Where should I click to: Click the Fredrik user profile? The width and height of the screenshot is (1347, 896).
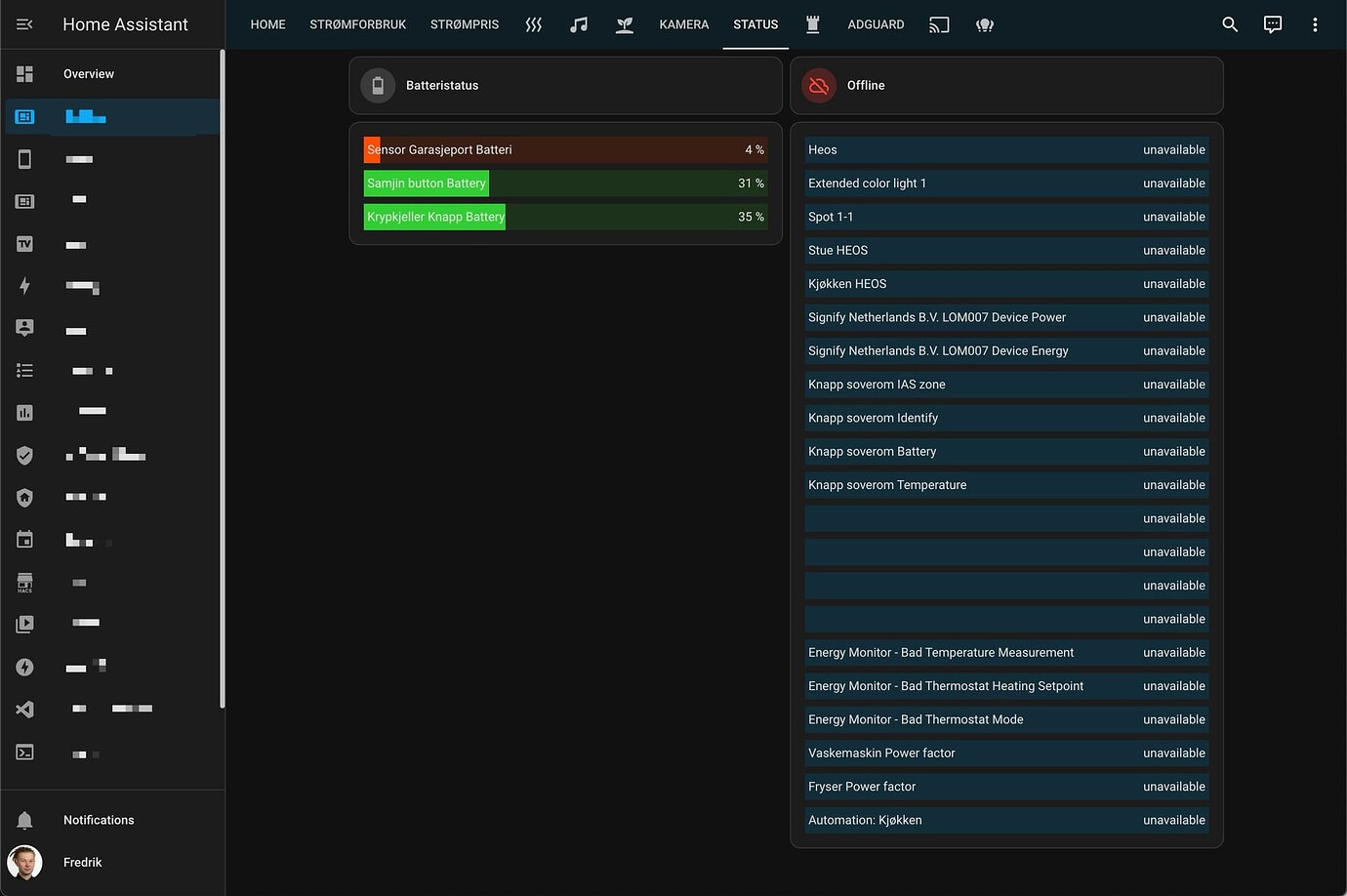[82, 862]
